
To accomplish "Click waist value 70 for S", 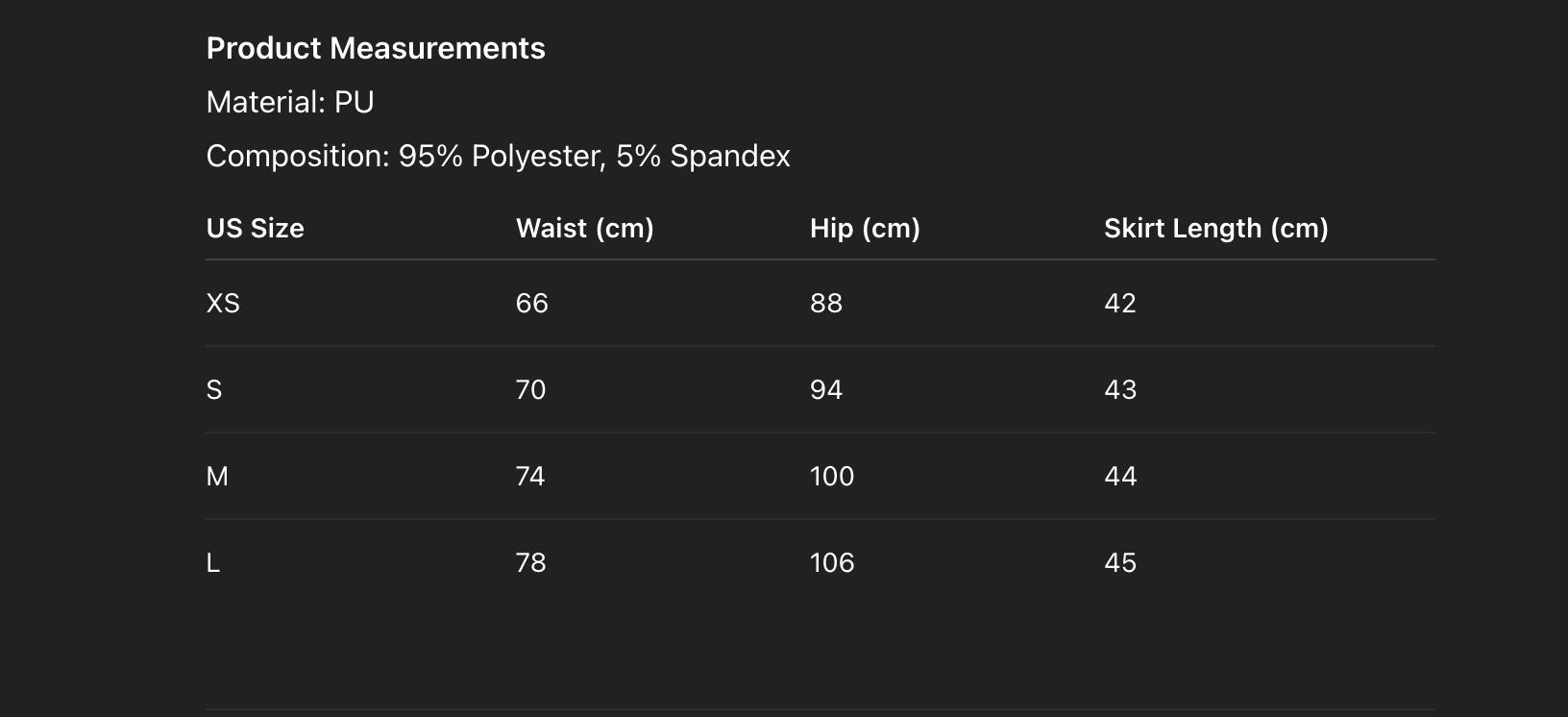I will click(x=531, y=389).
